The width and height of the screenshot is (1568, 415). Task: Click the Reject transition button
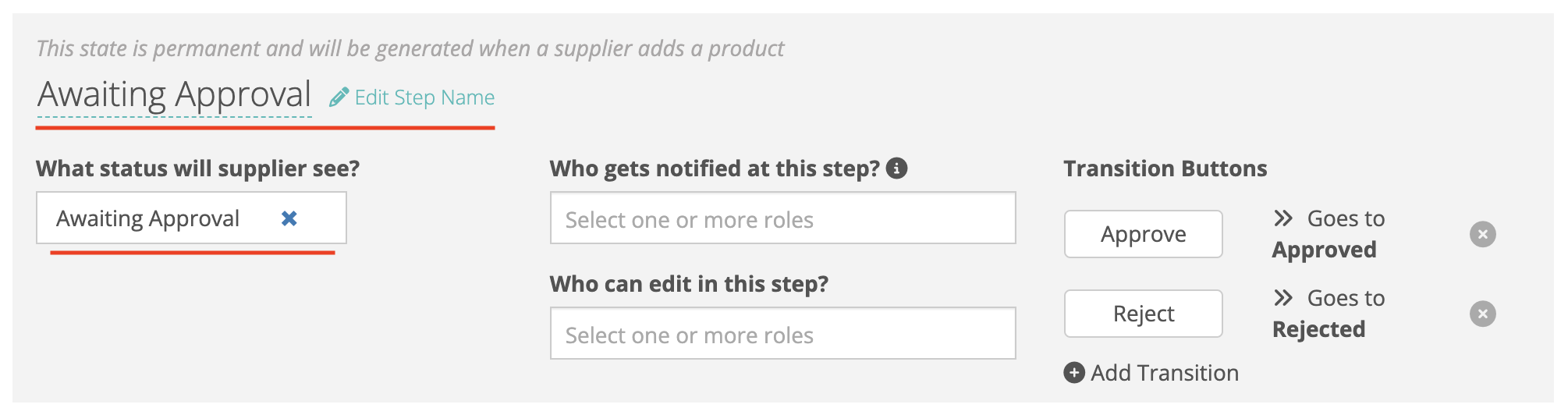tap(1144, 314)
